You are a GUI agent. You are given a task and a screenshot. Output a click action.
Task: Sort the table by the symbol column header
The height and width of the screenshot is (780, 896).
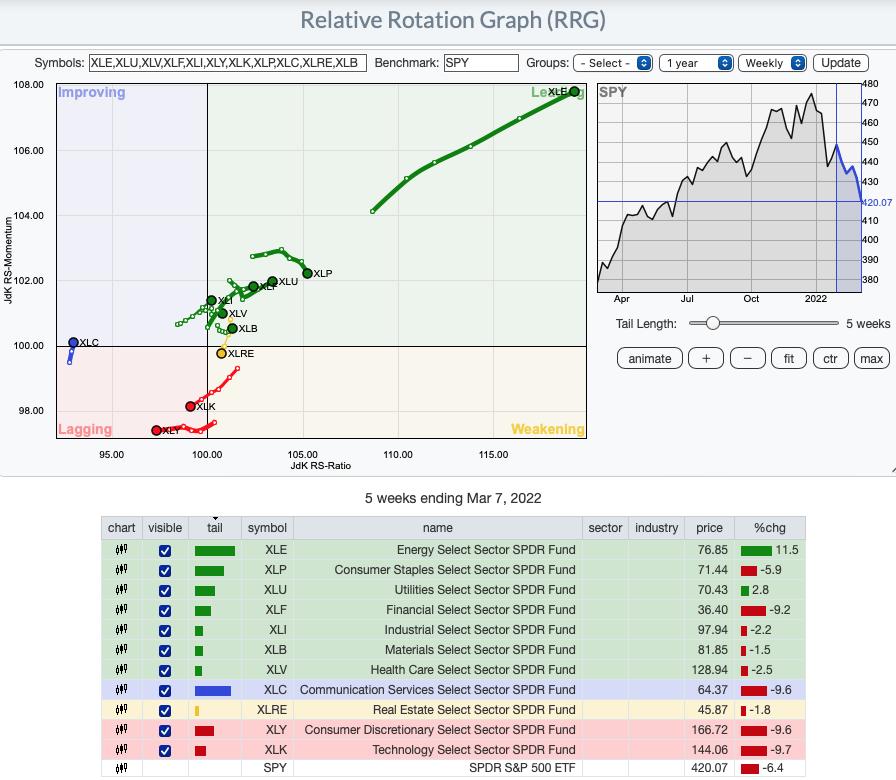(267, 527)
